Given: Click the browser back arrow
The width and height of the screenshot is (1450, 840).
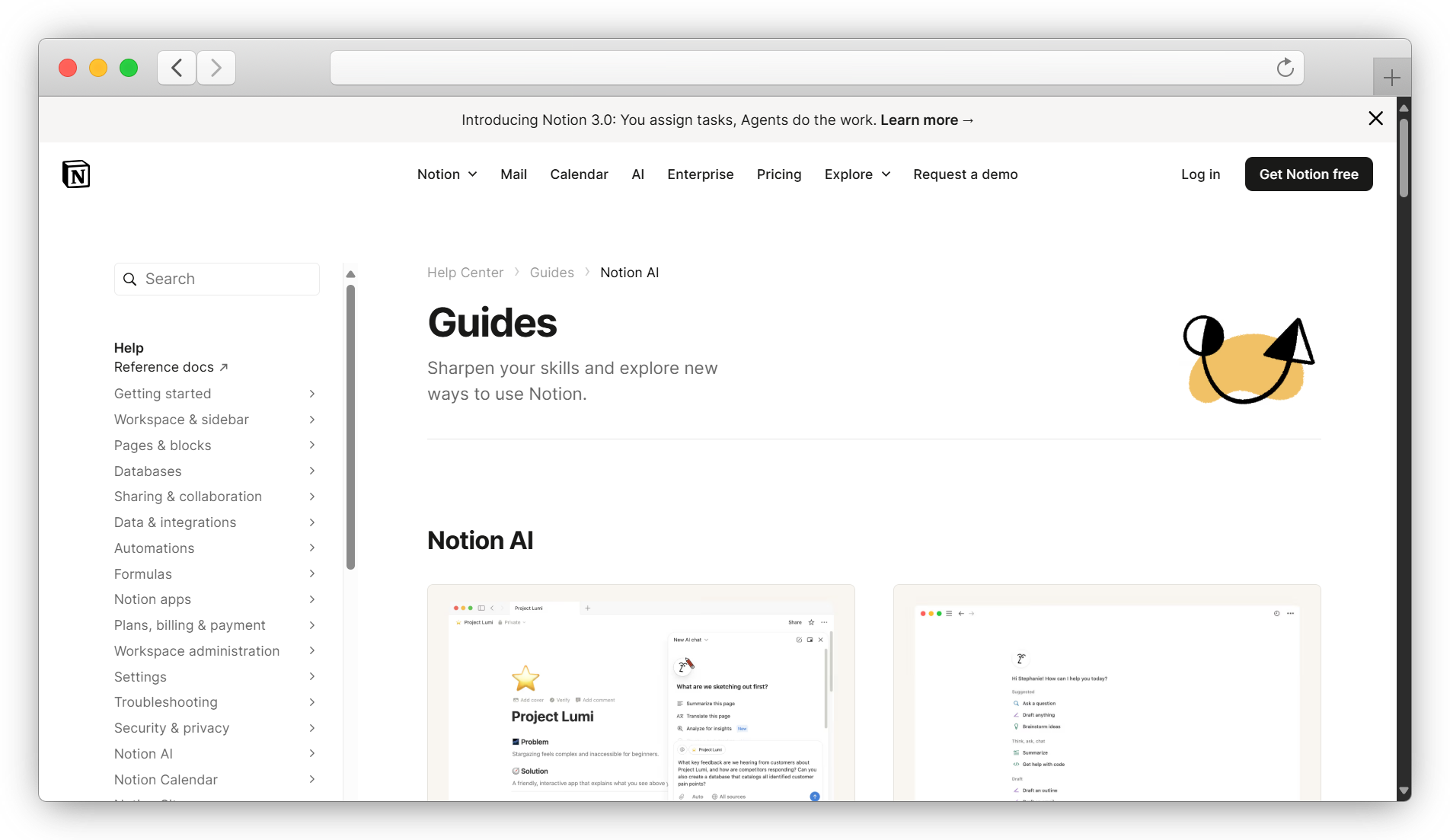Looking at the screenshot, I should [176, 68].
